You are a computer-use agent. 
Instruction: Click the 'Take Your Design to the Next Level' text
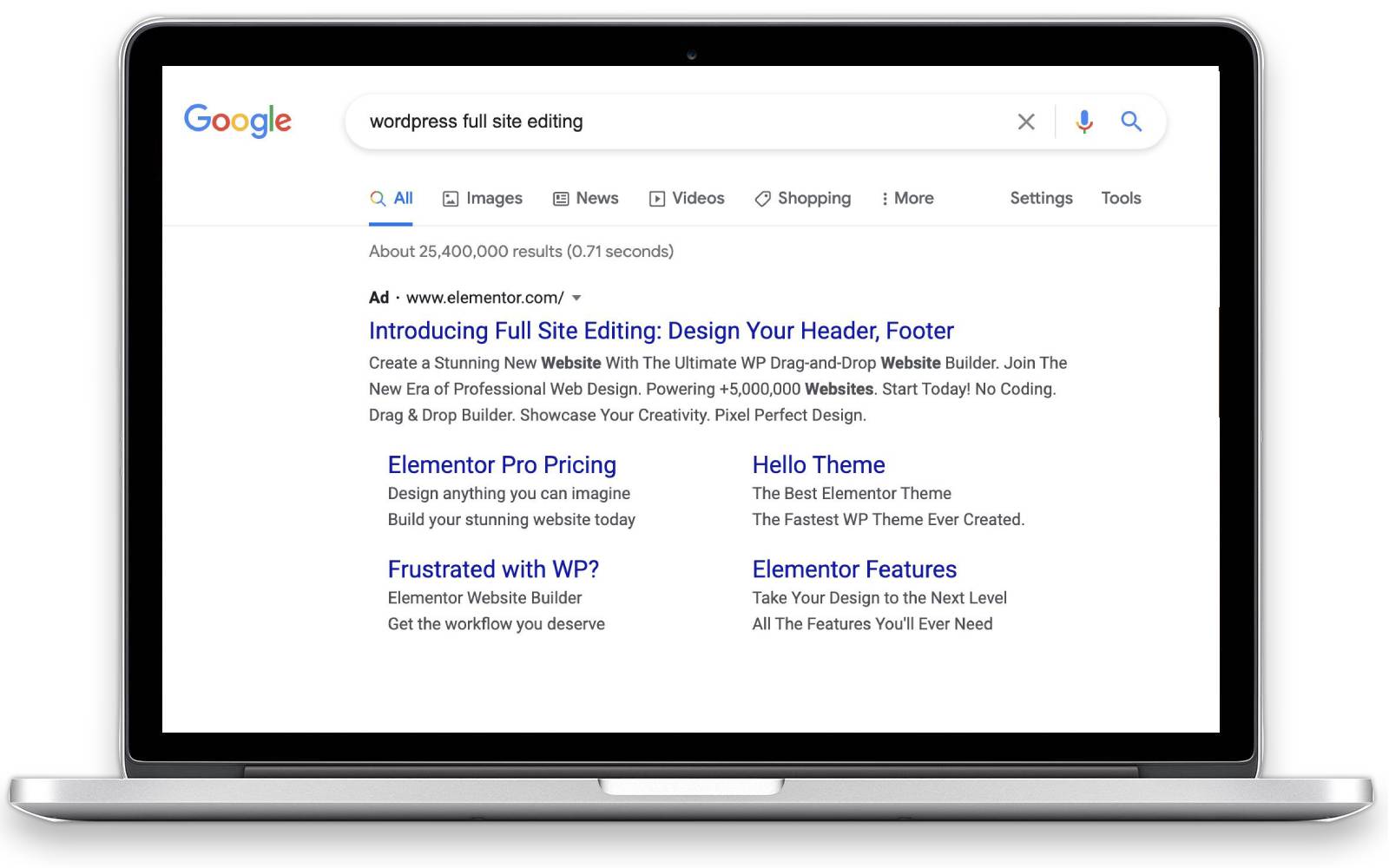click(879, 598)
